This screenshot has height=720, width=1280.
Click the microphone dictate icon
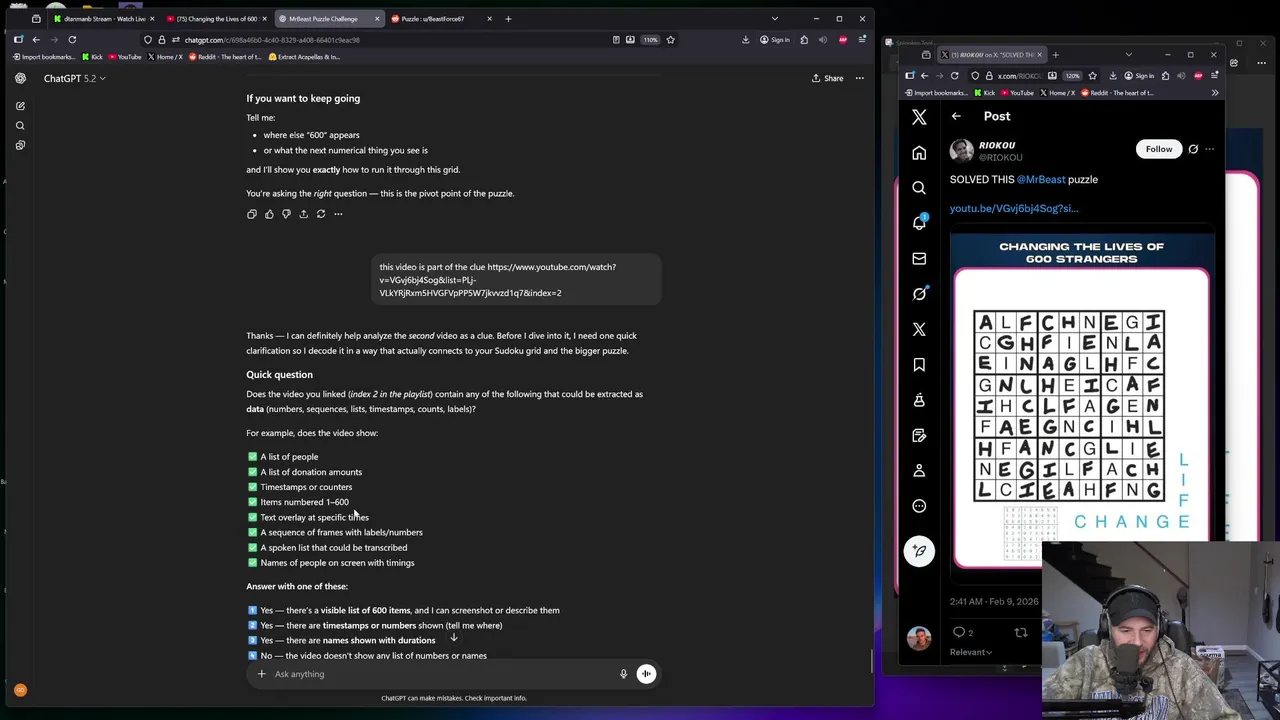(623, 674)
